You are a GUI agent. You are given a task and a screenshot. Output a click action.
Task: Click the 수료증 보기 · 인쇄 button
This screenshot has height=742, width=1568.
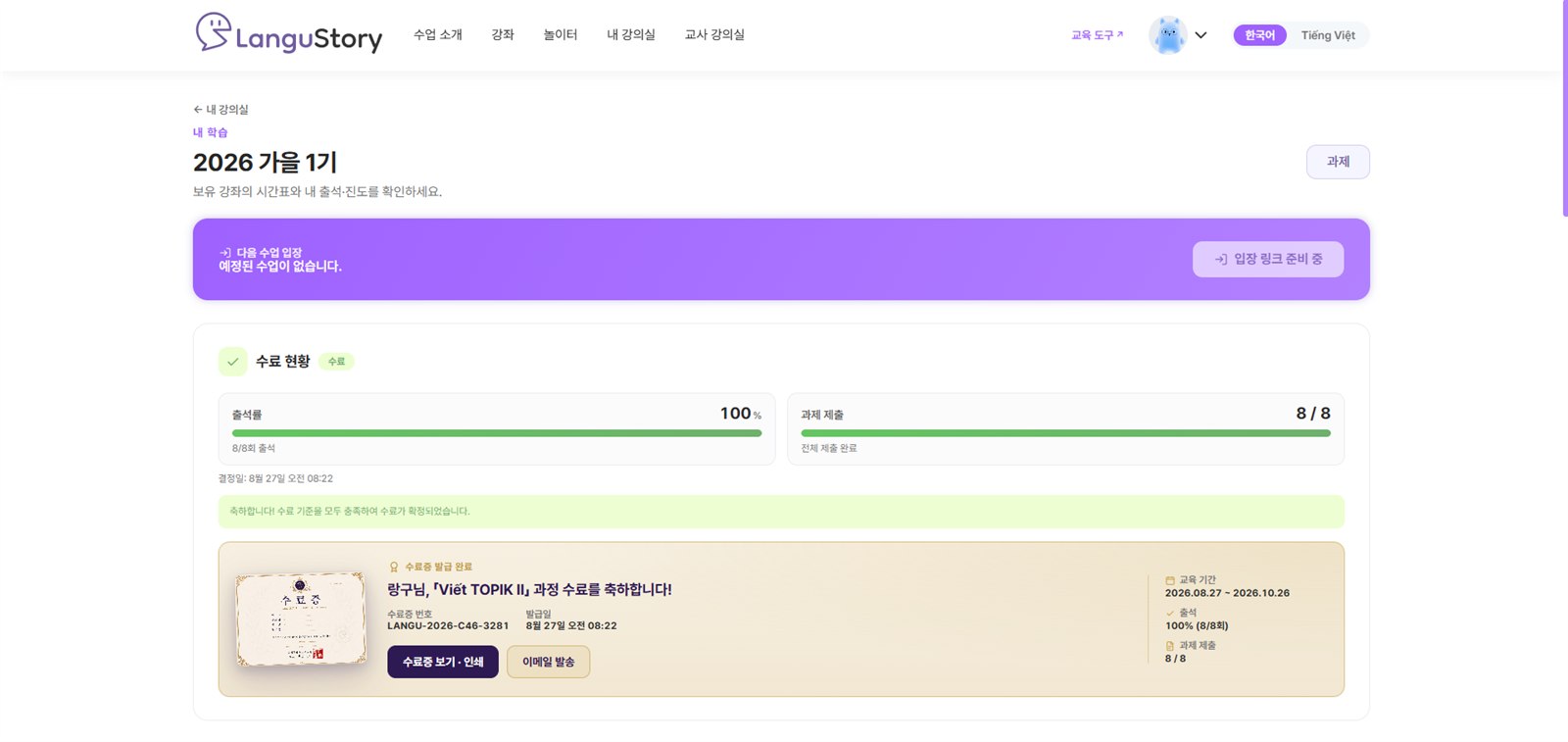point(443,662)
